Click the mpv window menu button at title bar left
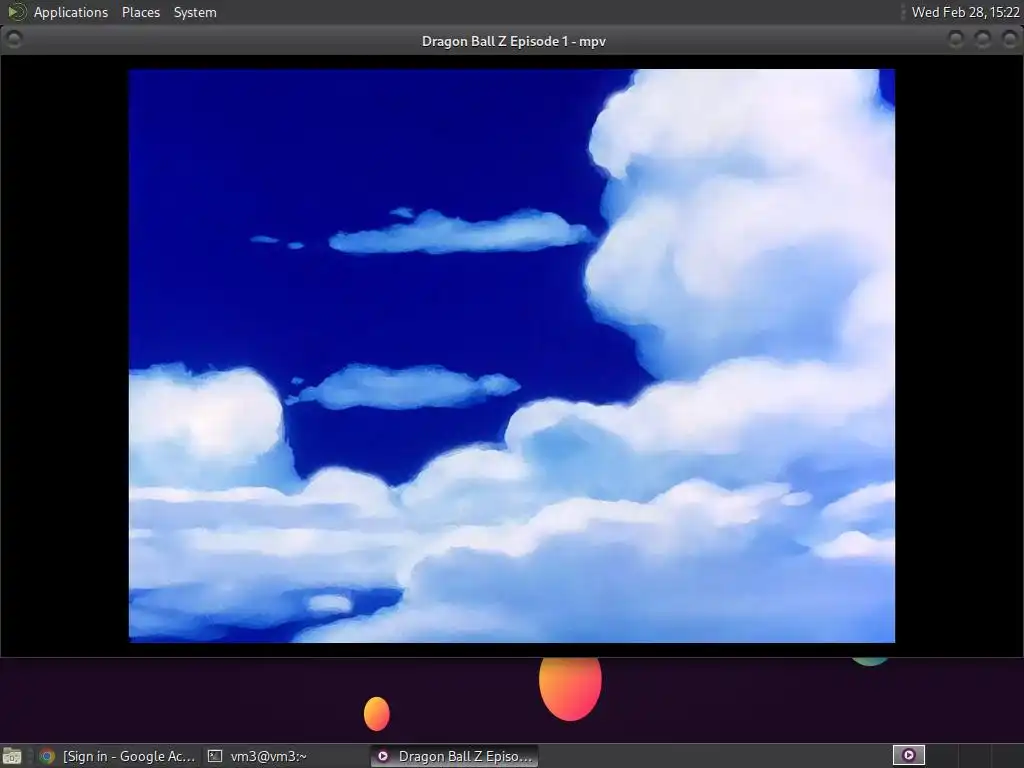Viewport: 1024px width, 768px height. (13, 40)
